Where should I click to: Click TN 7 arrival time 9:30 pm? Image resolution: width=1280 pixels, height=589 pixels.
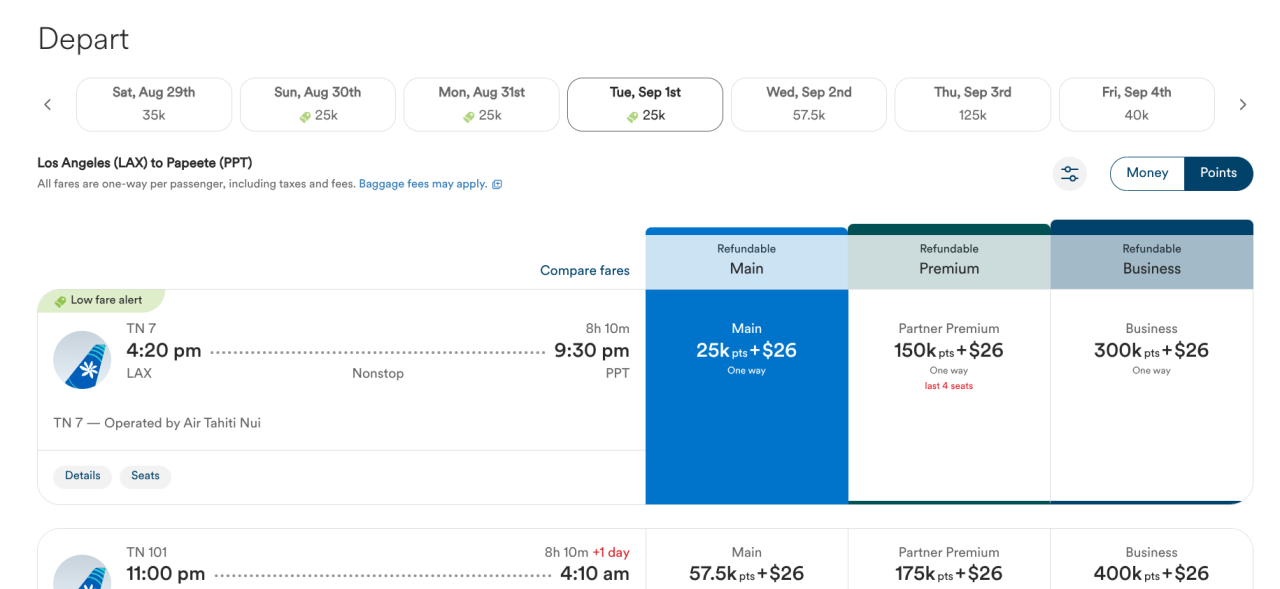pos(592,350)
